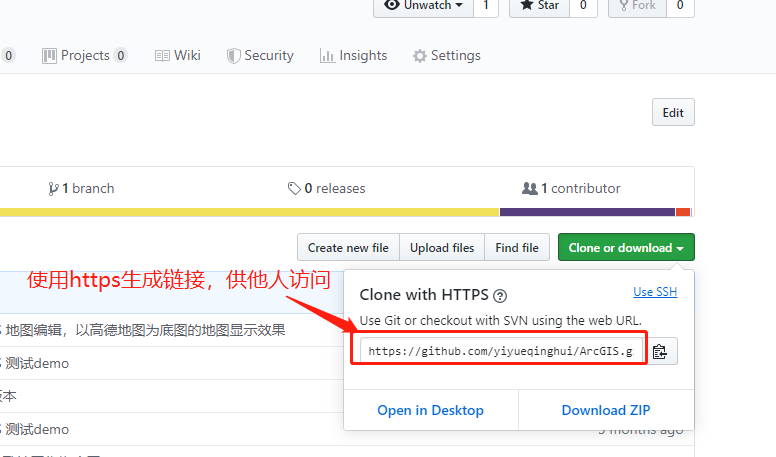The image size is (776, 457).
Task: Click Edit repository description button
Action: click(x=673, y=112)
